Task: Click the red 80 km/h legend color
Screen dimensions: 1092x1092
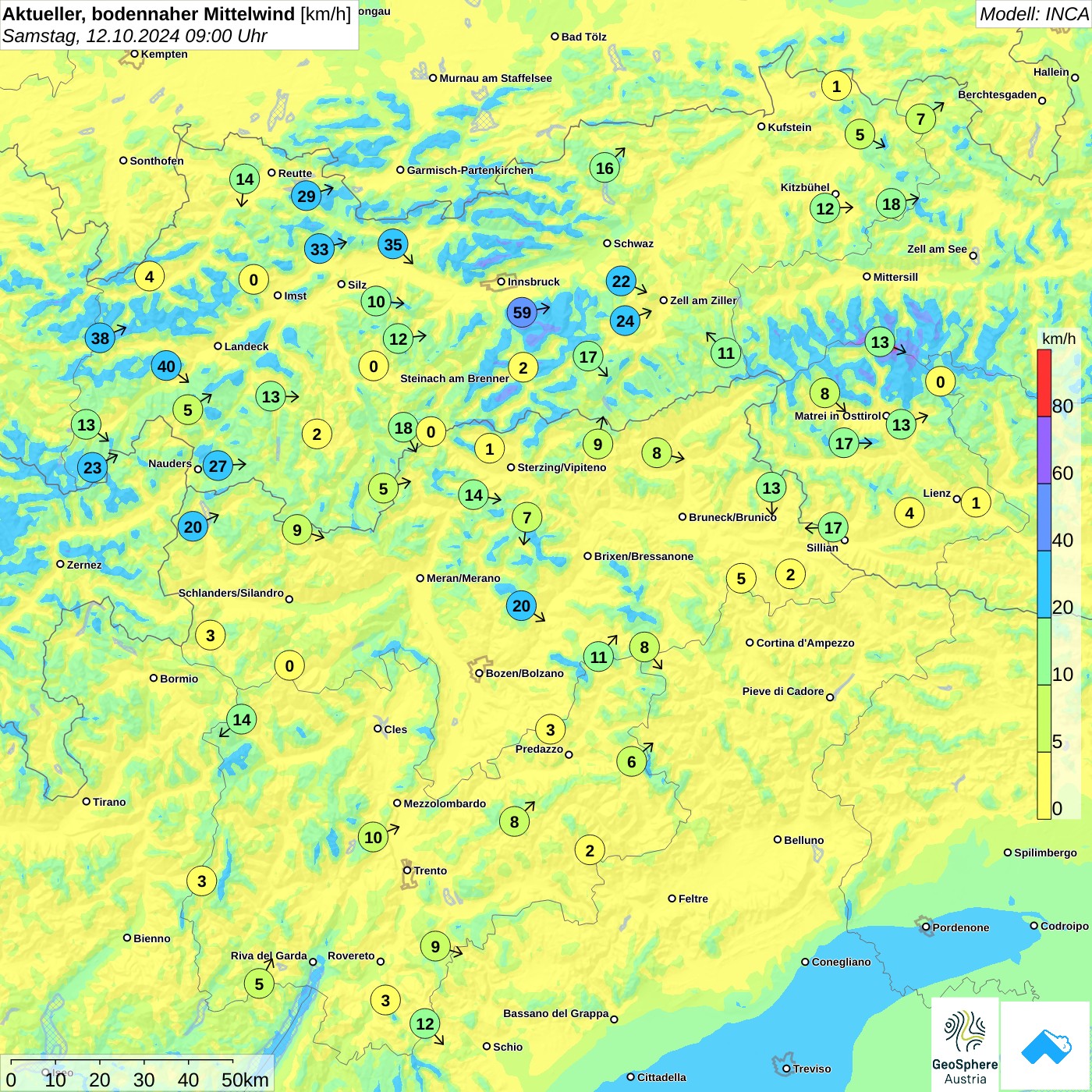Action: 1044,383
